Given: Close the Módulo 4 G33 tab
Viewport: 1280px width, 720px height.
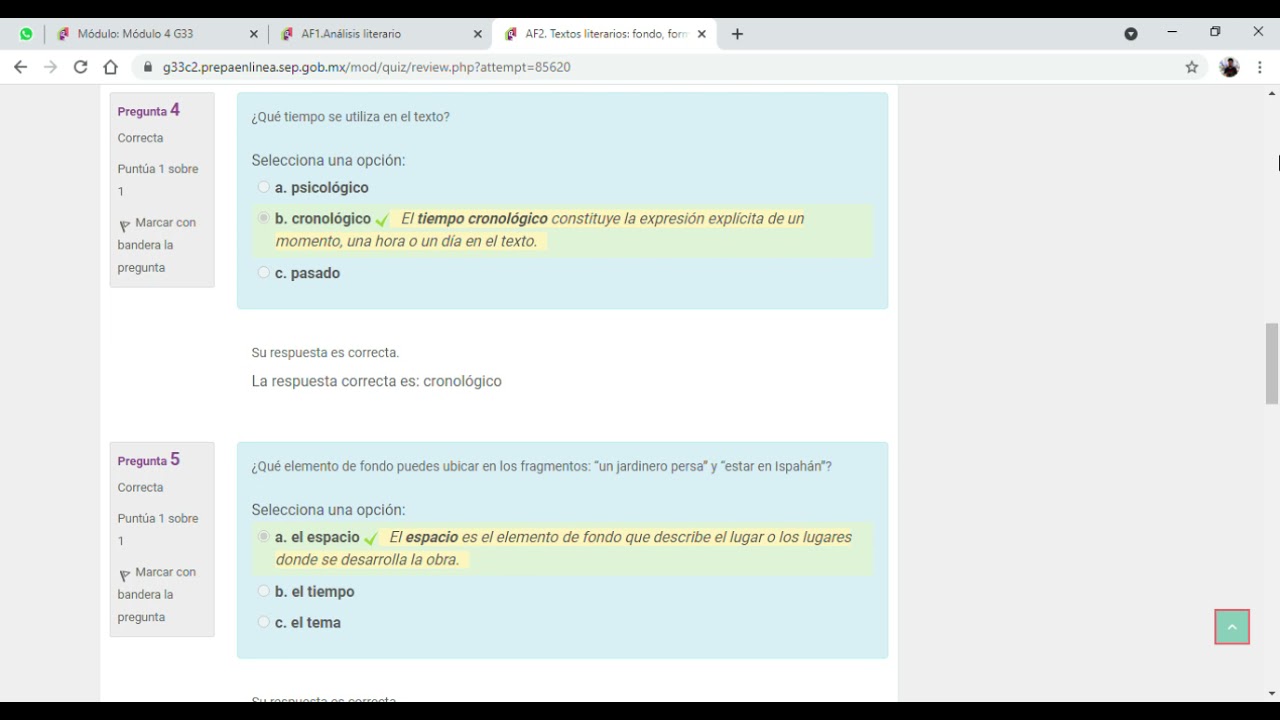Looking at the screenshot, I should (x=254, y=34).
